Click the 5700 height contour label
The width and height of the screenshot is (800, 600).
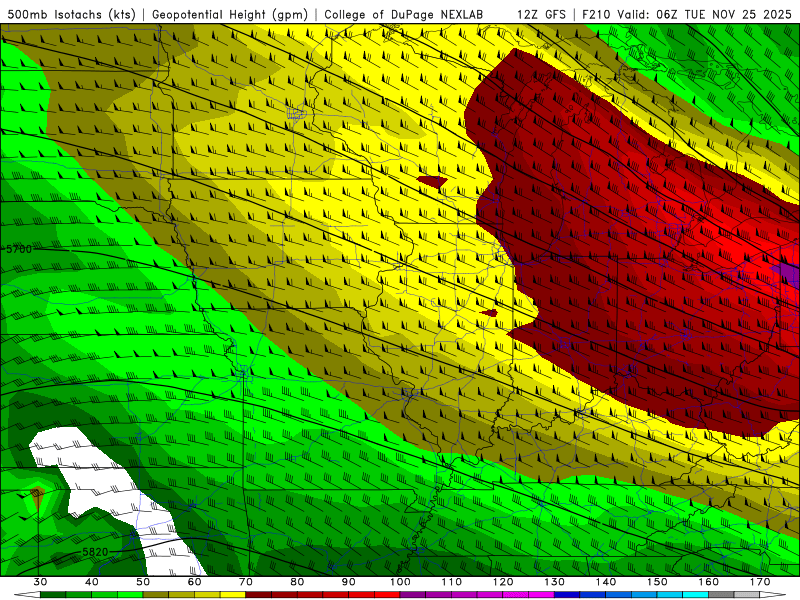[19, 249]
